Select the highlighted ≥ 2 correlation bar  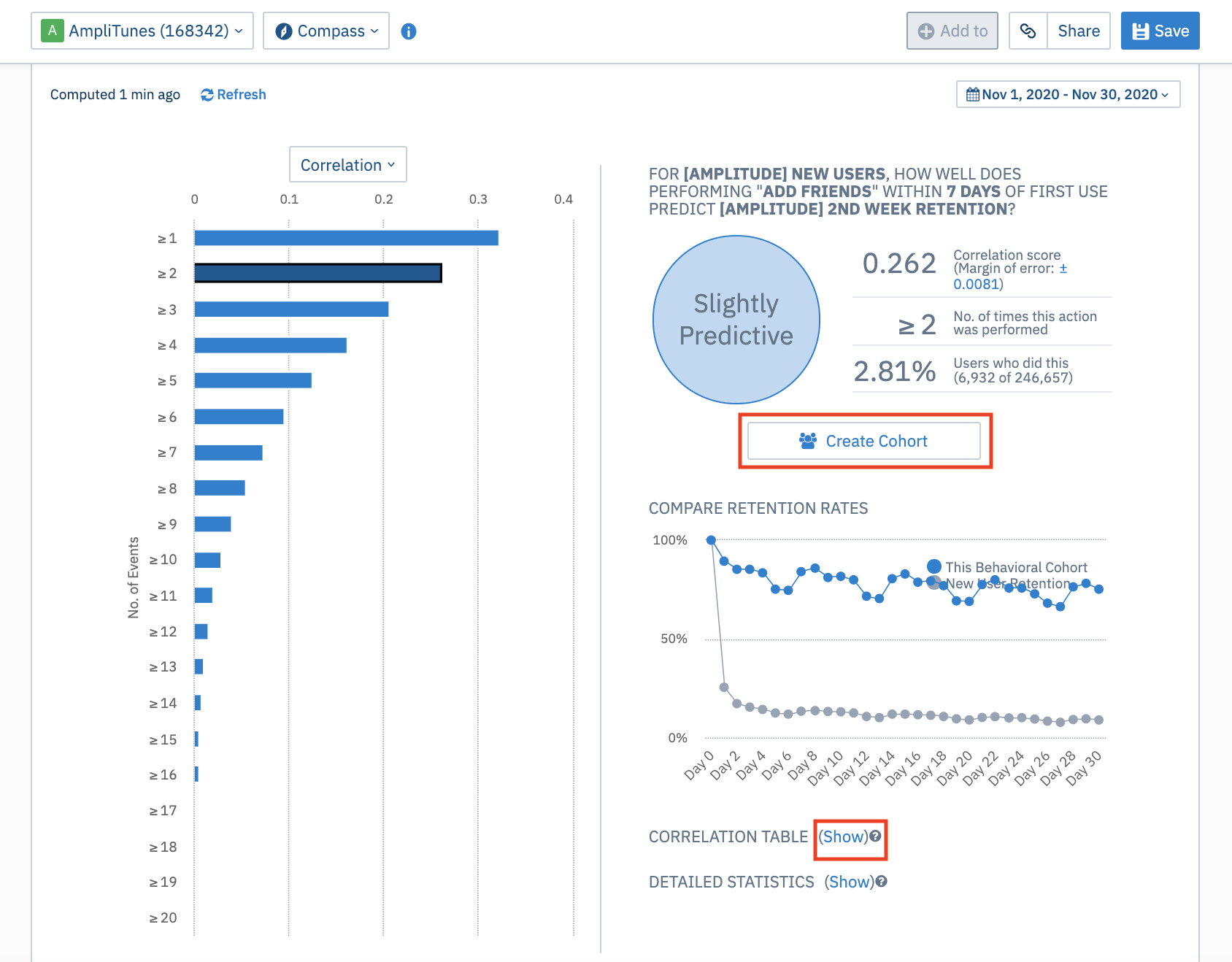(x=318, y=273)
